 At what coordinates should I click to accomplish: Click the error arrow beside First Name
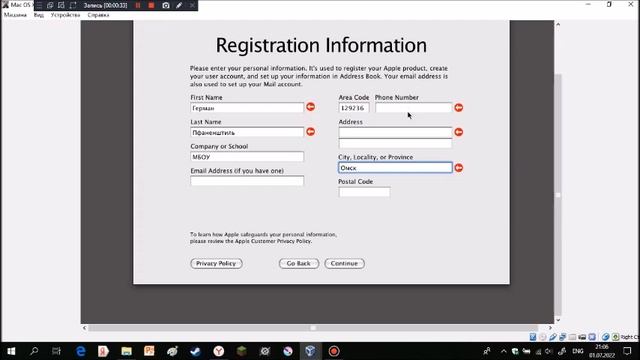tap(311, 107)
